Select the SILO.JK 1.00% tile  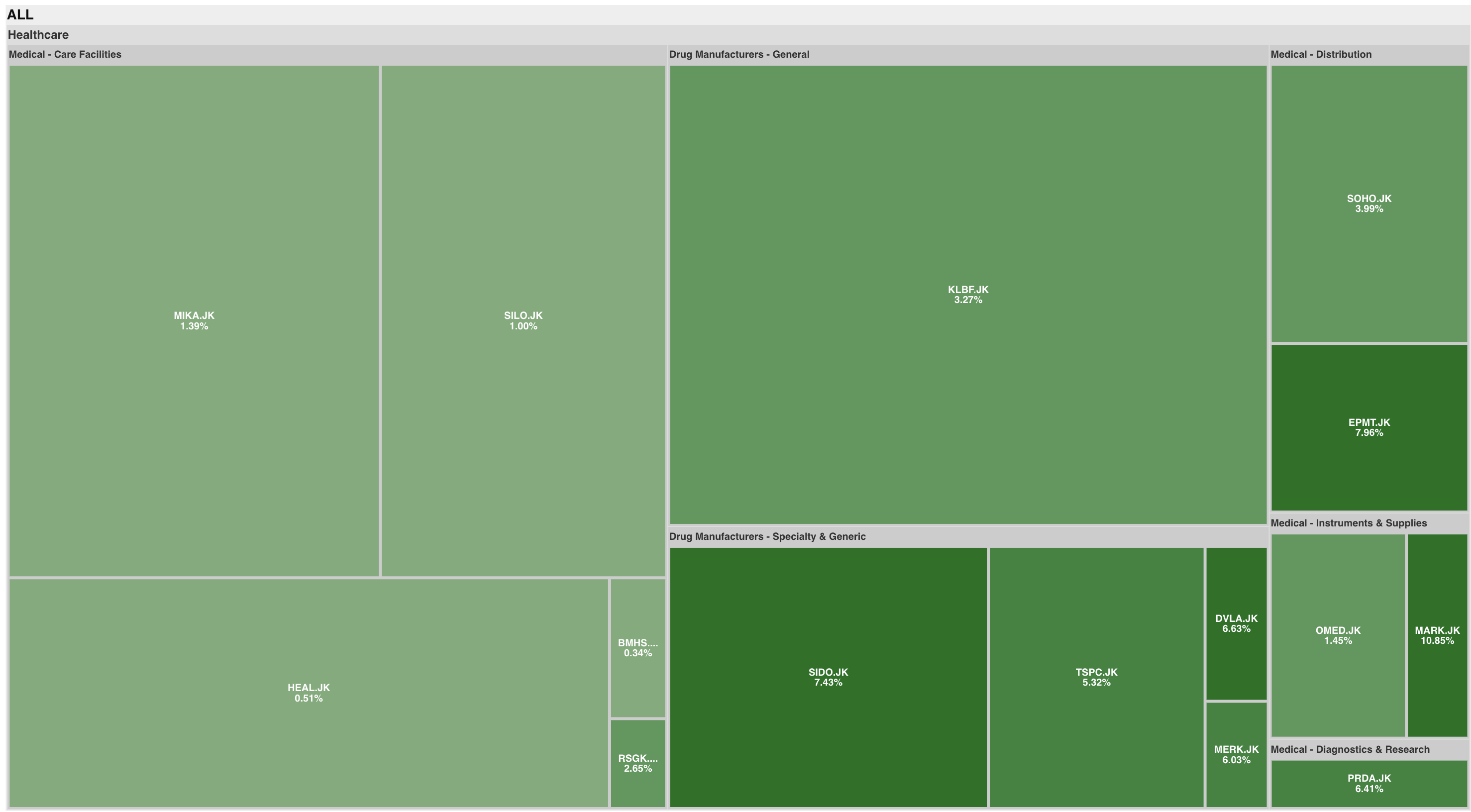point(523,320)
